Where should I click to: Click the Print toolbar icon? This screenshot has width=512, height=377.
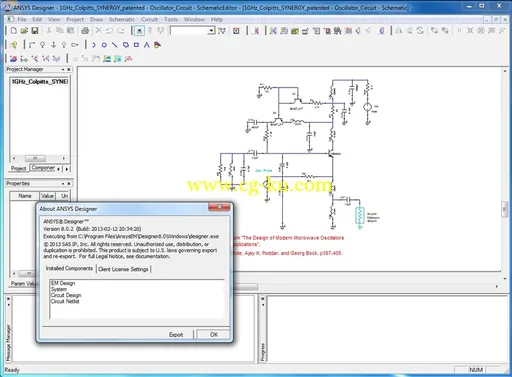pyautogui.click(x=85, y=31)
